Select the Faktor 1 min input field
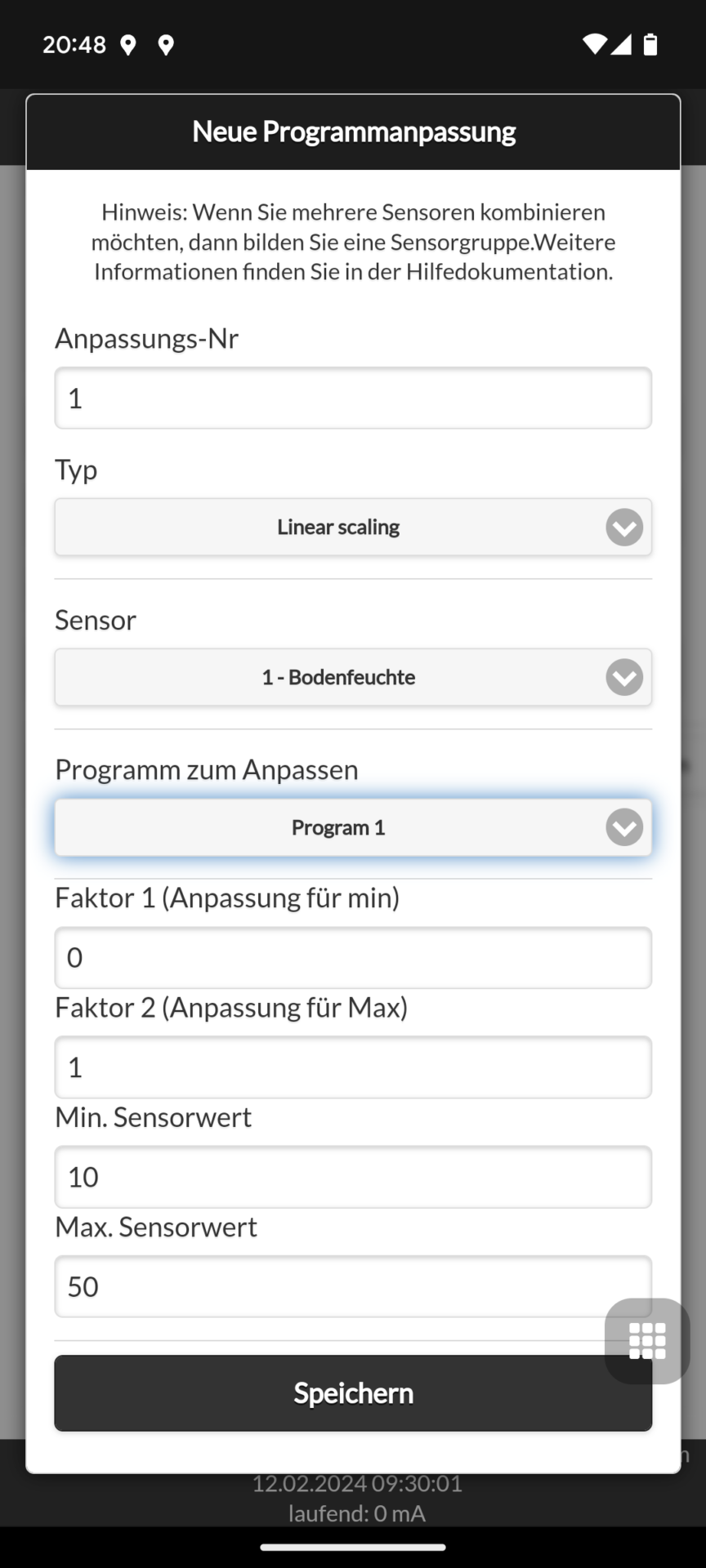706x1568 pixels. tap(353, 958)
